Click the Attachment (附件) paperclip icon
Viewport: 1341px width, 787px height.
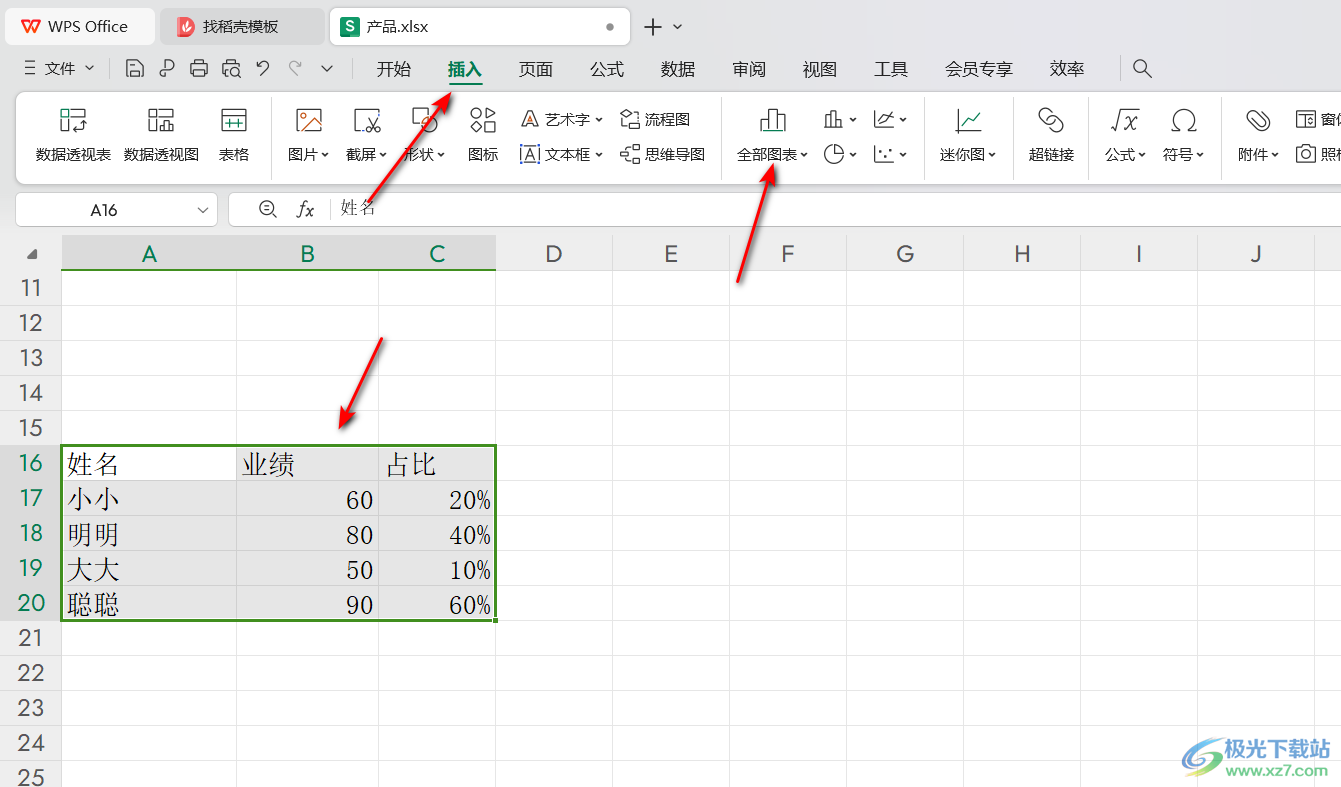coord(1258,121)
